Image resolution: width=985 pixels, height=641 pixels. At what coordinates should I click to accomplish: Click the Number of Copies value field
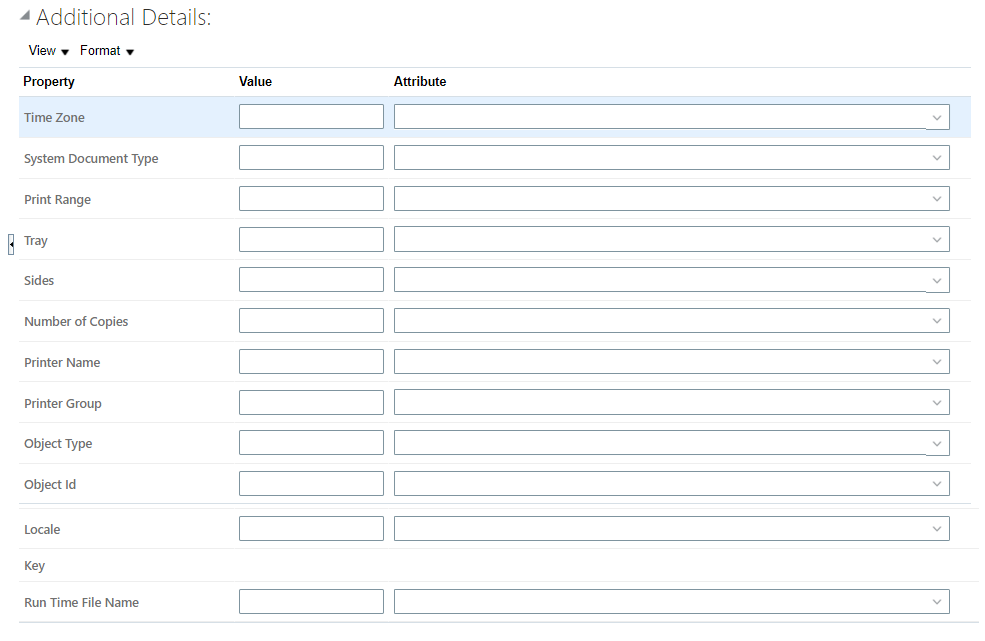(x=311, y=320)
